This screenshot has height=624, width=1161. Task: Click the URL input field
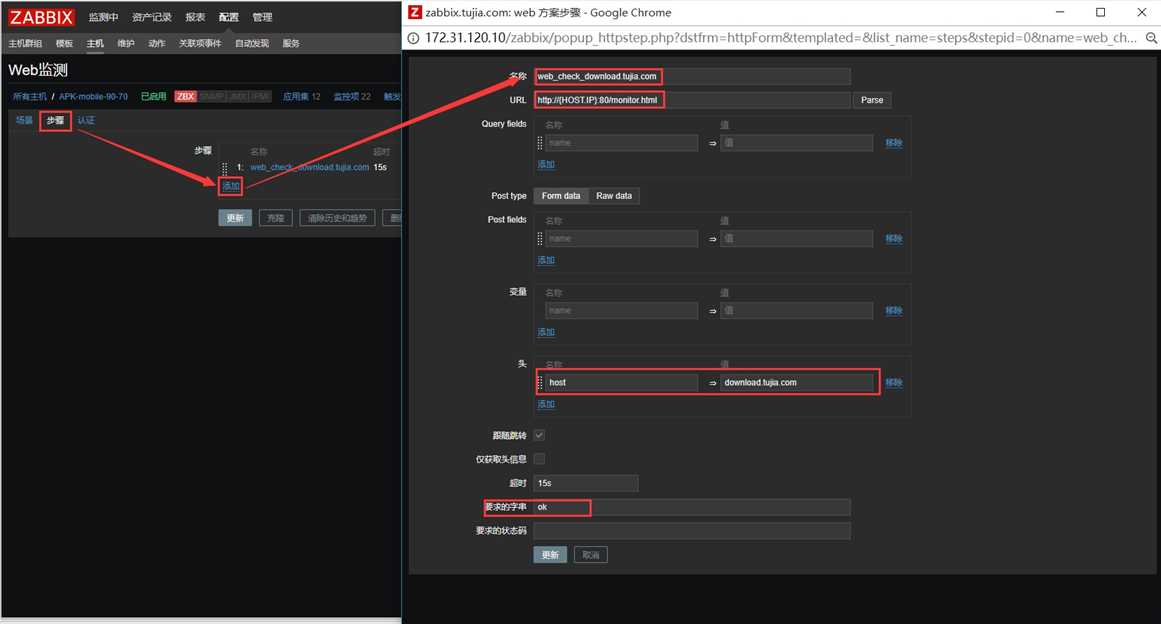pyautogui.click(x=692, y=100)
